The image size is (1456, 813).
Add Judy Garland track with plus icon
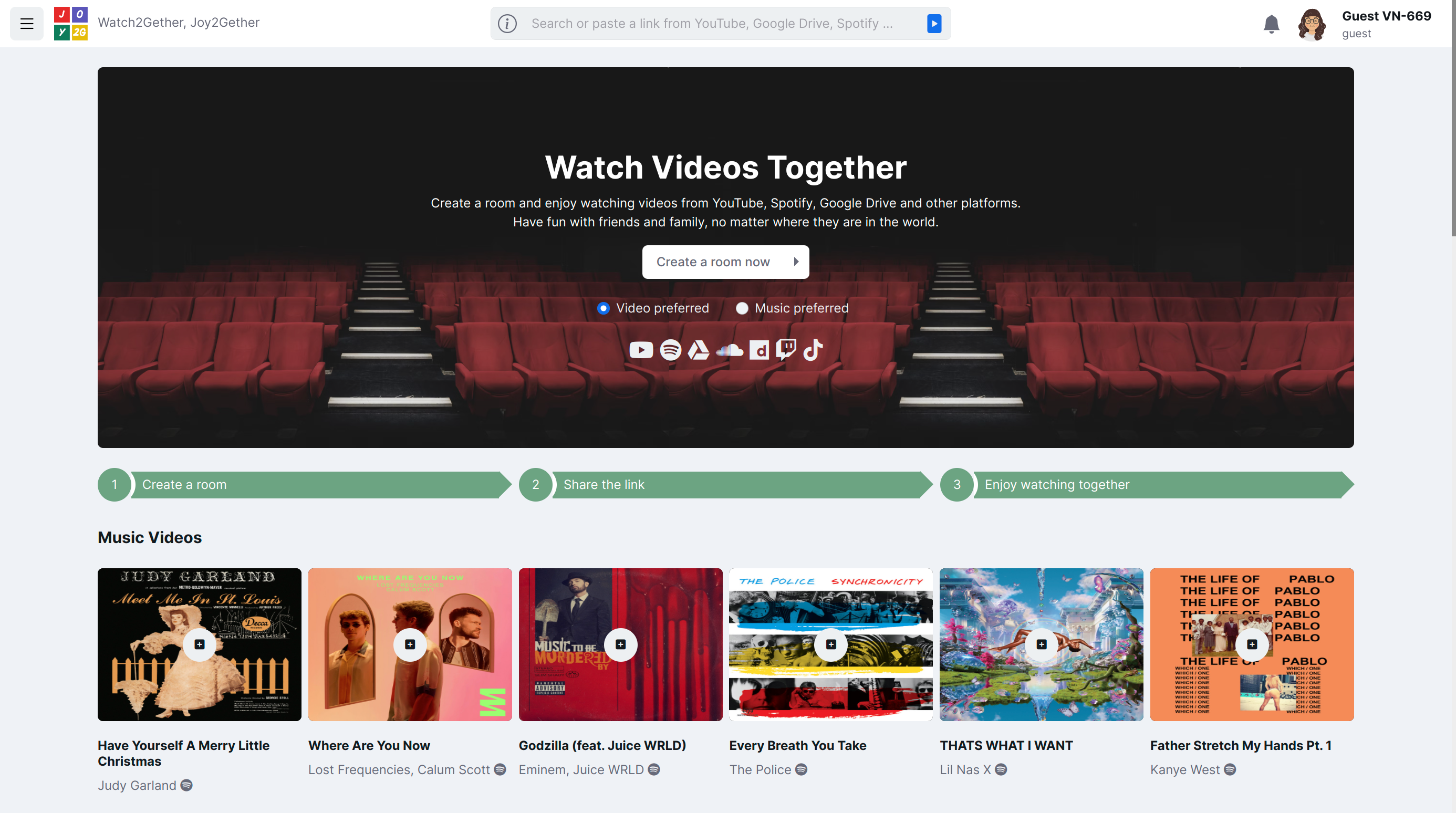tap(200, 644)
